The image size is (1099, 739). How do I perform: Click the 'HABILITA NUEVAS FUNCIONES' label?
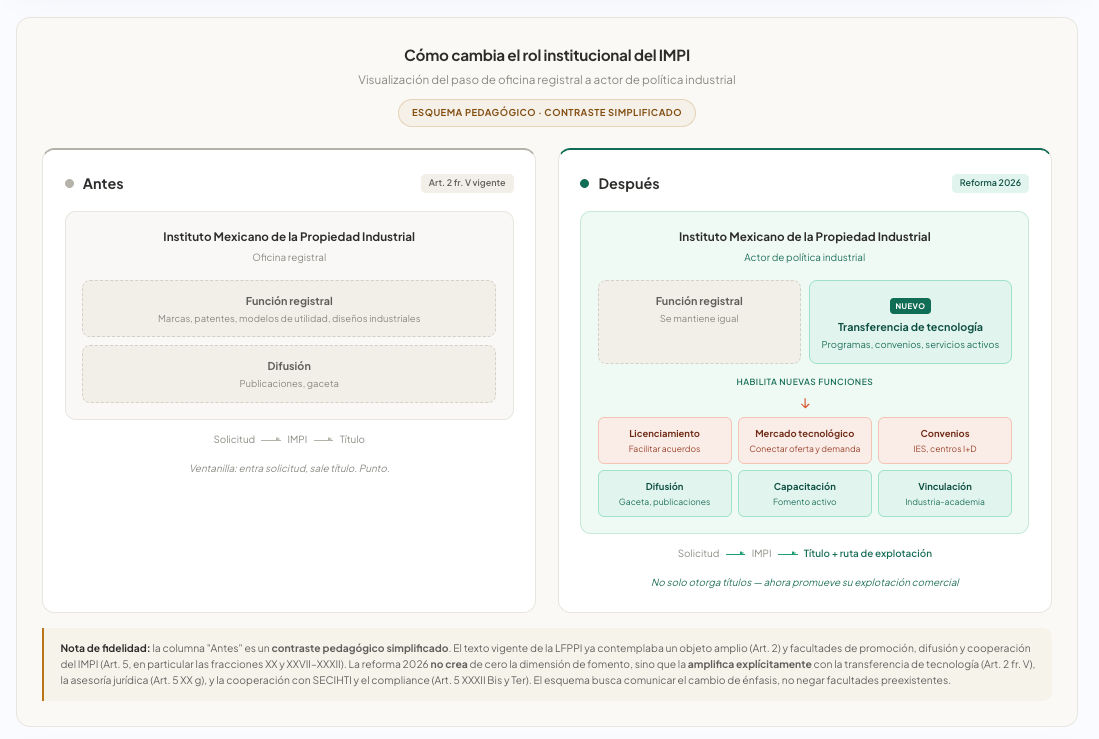coord(805,382)
